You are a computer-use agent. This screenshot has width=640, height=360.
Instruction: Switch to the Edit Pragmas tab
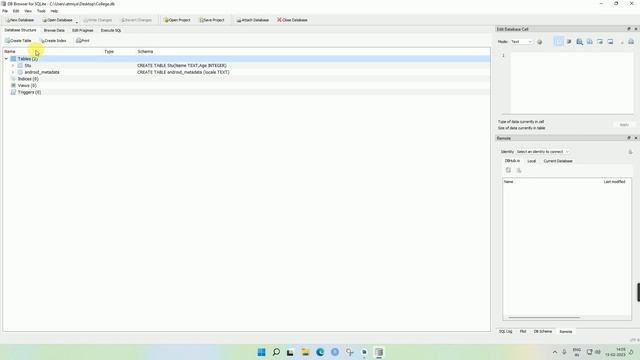pyautogui.click(x=82, y=30)
